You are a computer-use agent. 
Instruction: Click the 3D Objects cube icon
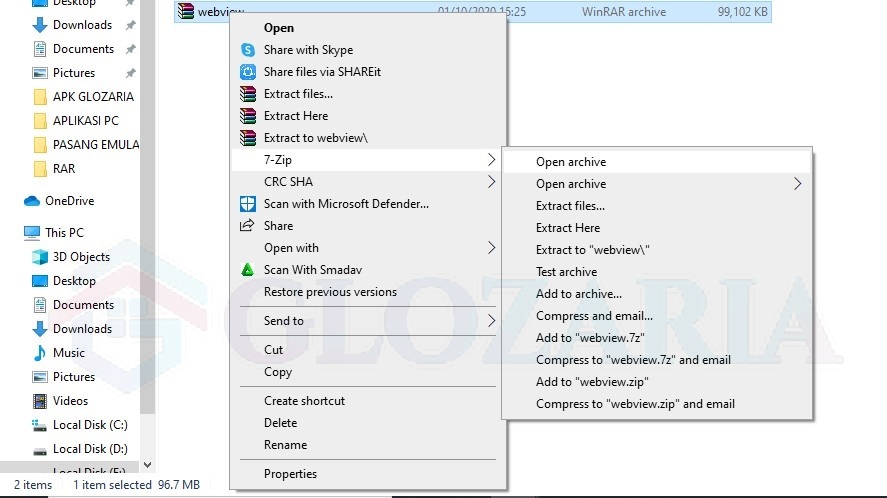pos(40,257)
